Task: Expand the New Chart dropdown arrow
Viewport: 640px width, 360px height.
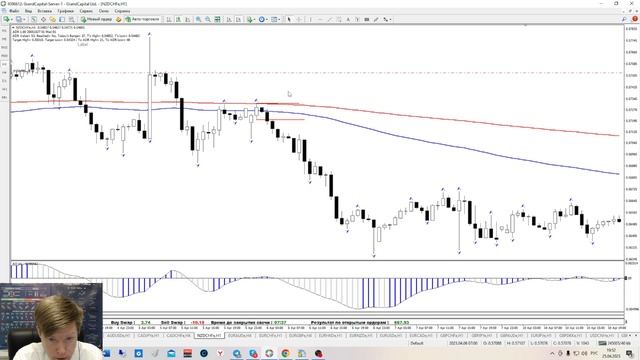Action: coord(11,19)
